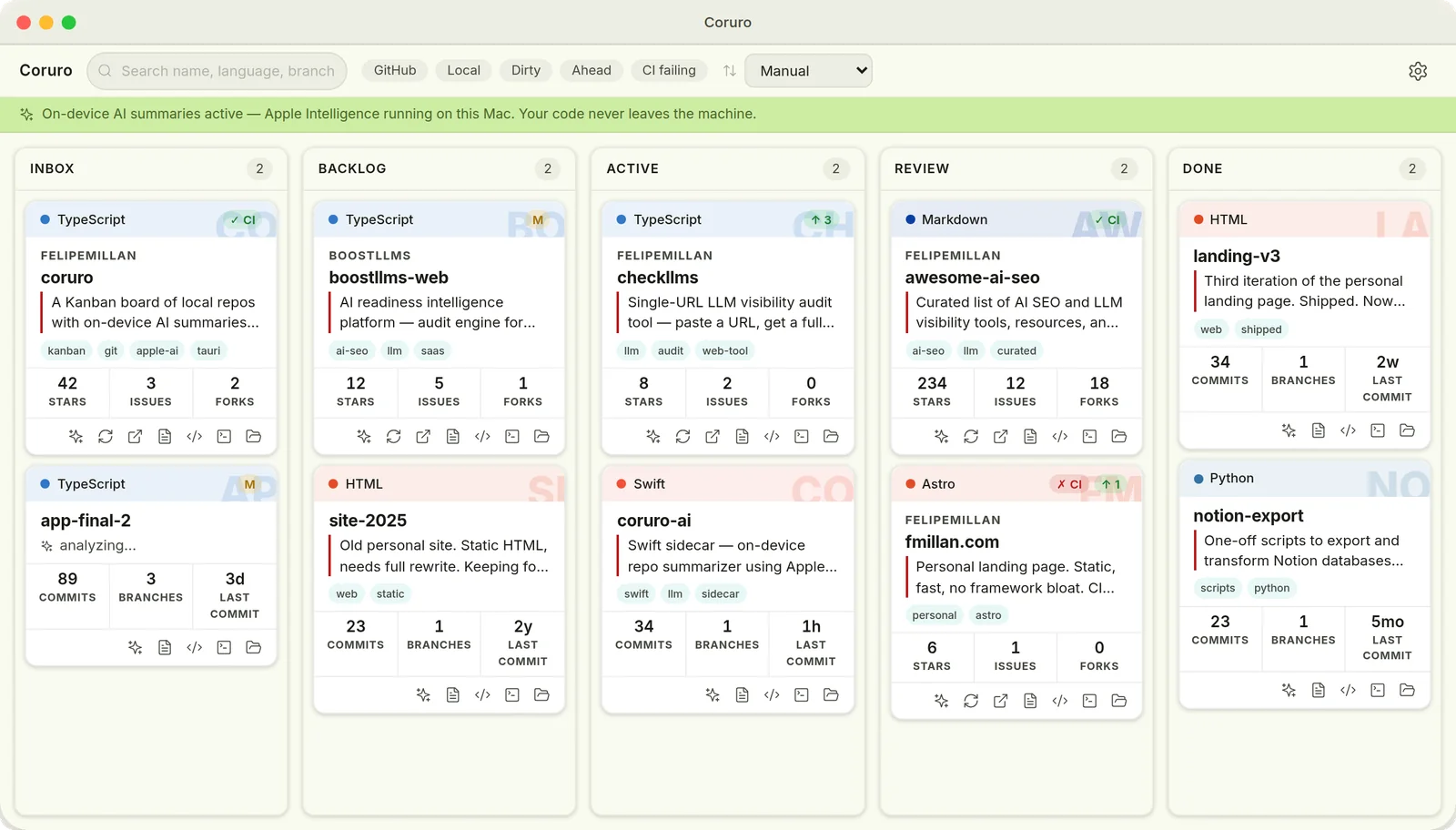Refresh the boostllms-web card
Viewport: 1456px width, 830px height.
click(x=393, y=437)
